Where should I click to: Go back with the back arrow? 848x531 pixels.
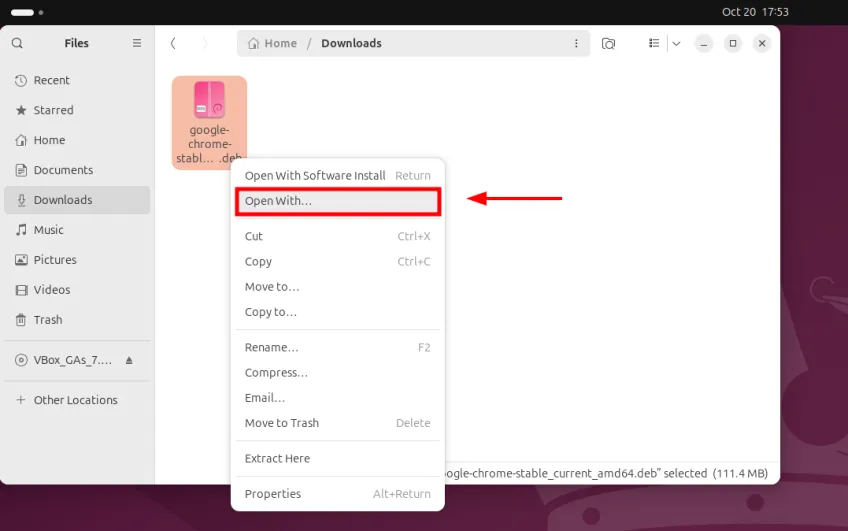(x=174, y=43)
